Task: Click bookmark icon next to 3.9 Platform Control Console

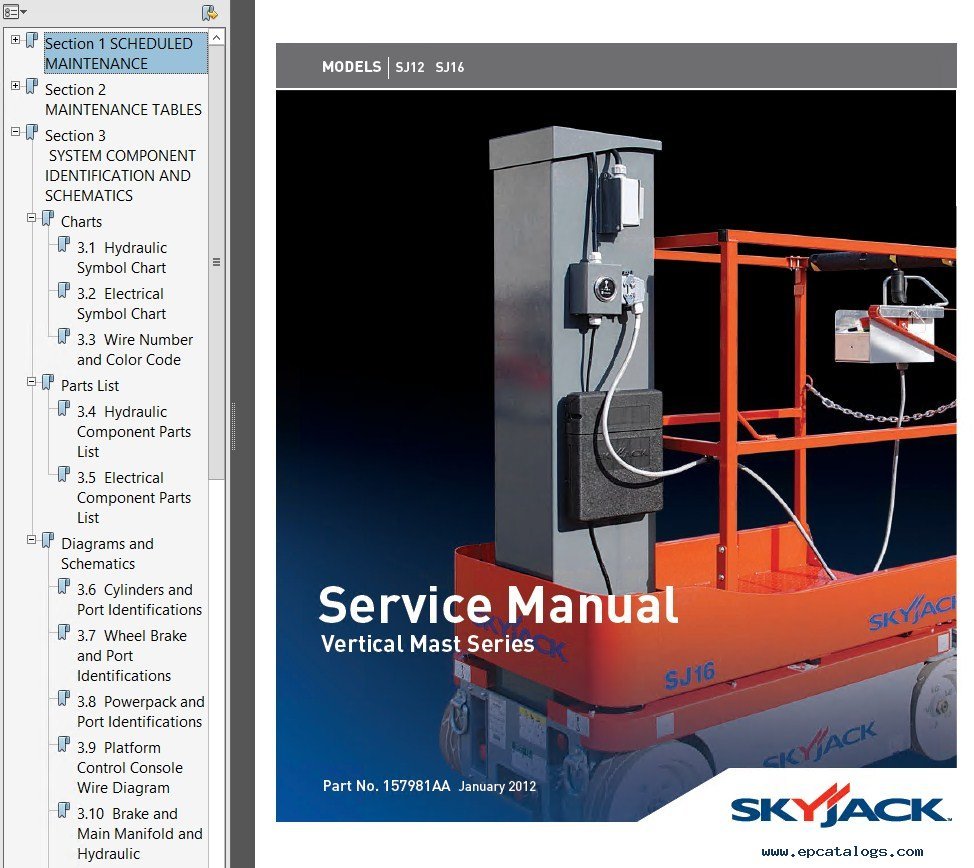Action: [64, 746]
